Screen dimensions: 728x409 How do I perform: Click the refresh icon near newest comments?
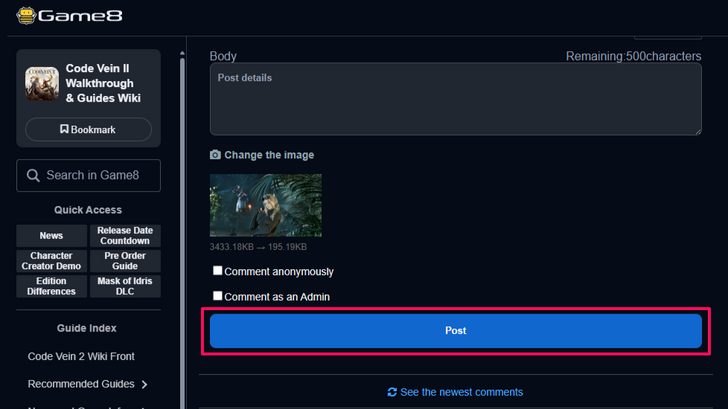392,392
